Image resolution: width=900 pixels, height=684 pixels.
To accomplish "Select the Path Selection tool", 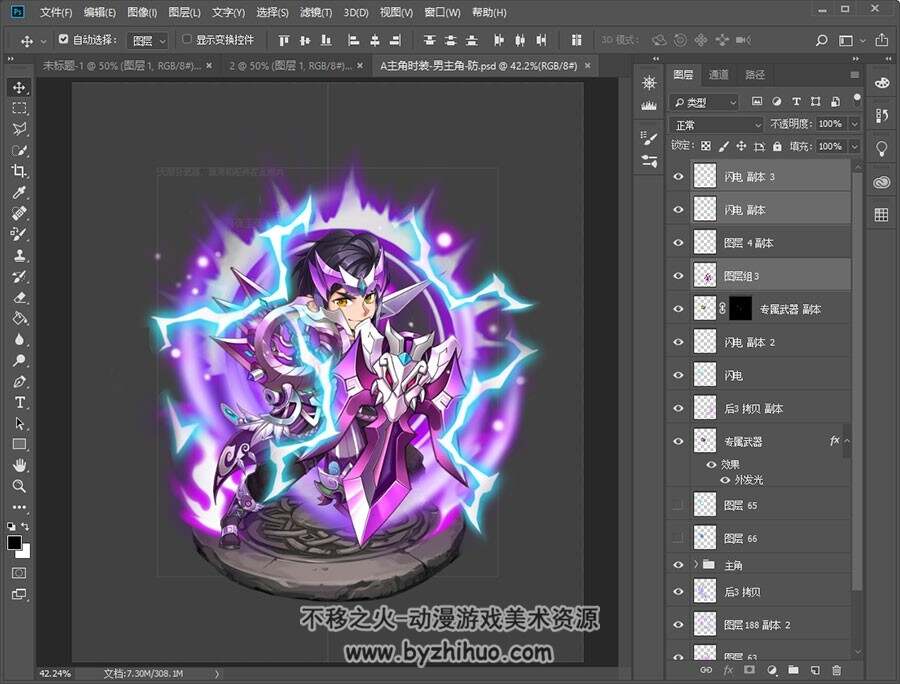I will (19, 423).
